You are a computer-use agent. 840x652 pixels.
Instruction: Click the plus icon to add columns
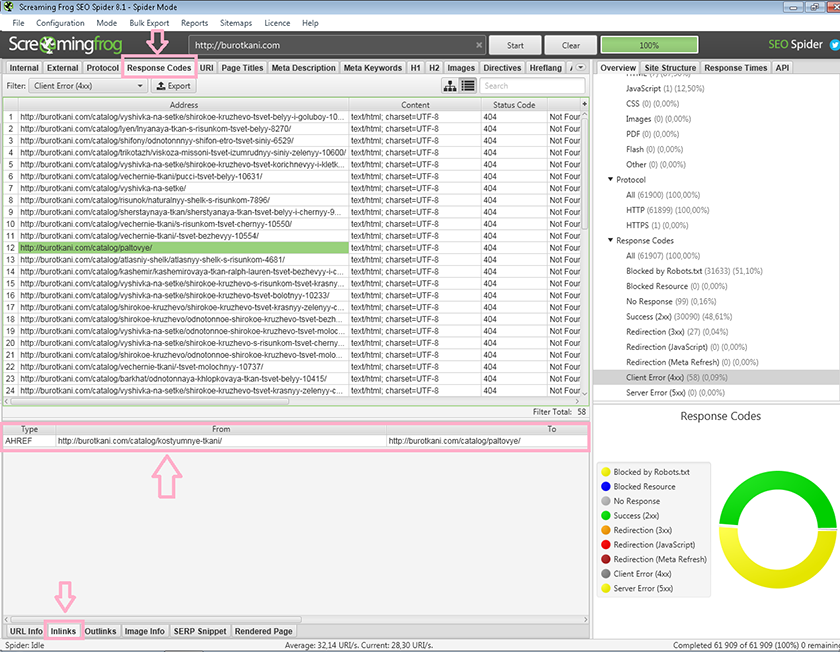pyautogui.click(x=584, y=104)
